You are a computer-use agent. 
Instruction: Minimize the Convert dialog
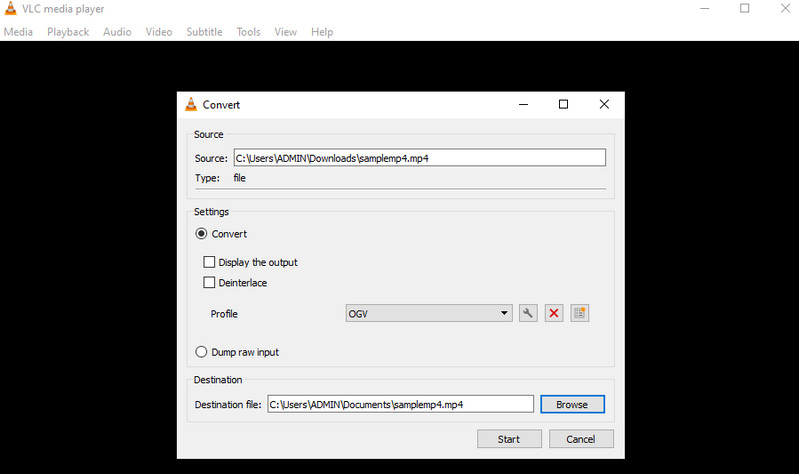click(523, 104)
